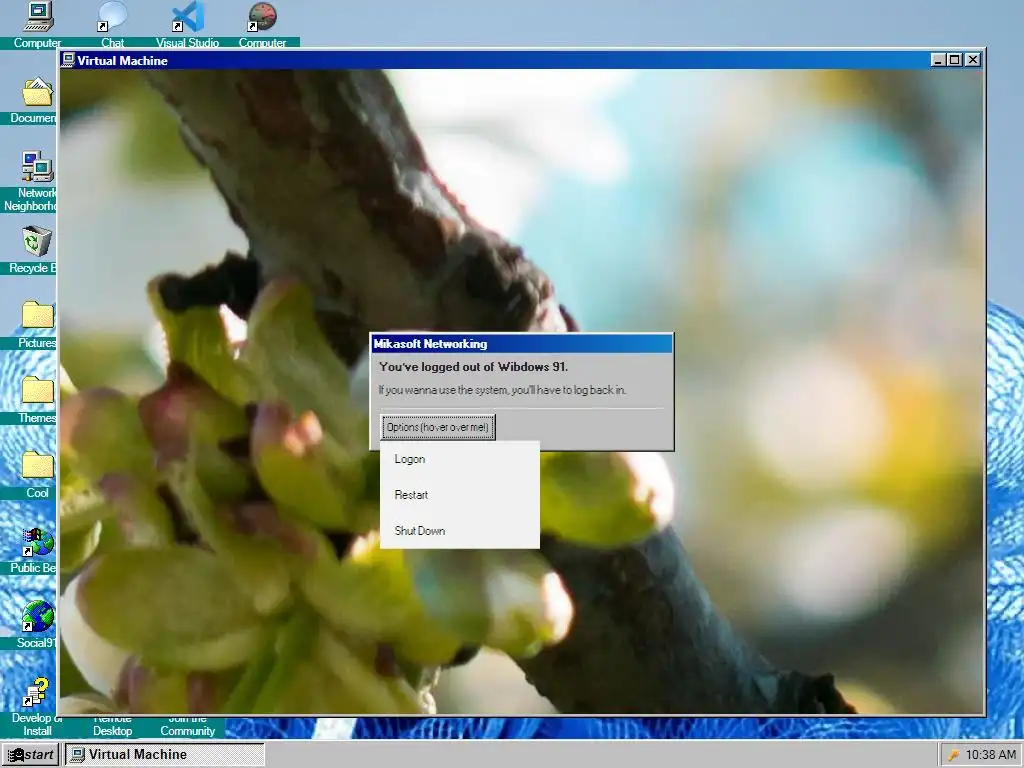Click the 10:38 AM clock
This screenshot has width=1024, height=768.
[990, 755]
